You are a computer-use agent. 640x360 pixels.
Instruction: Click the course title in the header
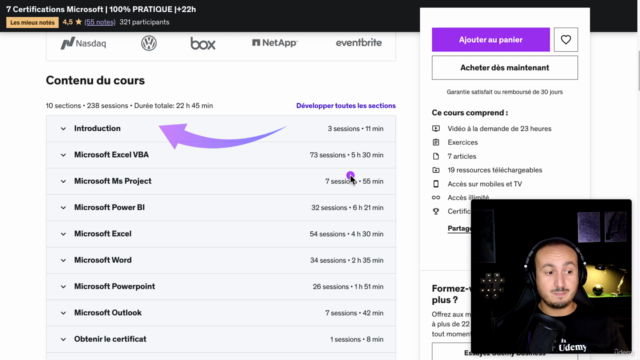pyautogui.click(x=101, y=9)
